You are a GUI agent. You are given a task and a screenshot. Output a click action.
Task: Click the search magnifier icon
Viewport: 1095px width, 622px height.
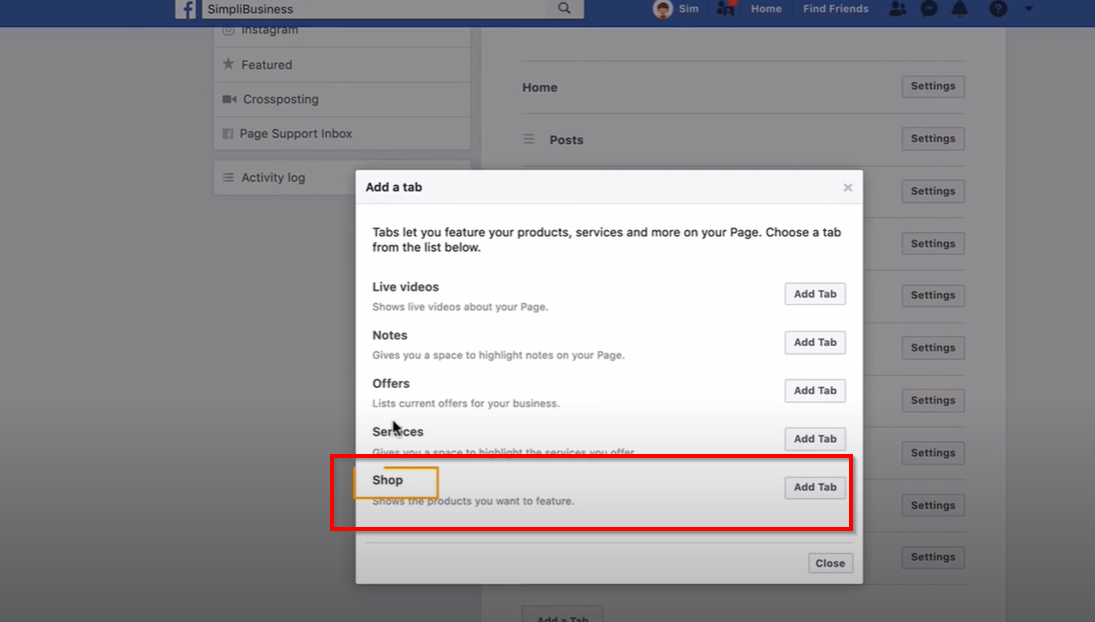click(x=565, y=8)
